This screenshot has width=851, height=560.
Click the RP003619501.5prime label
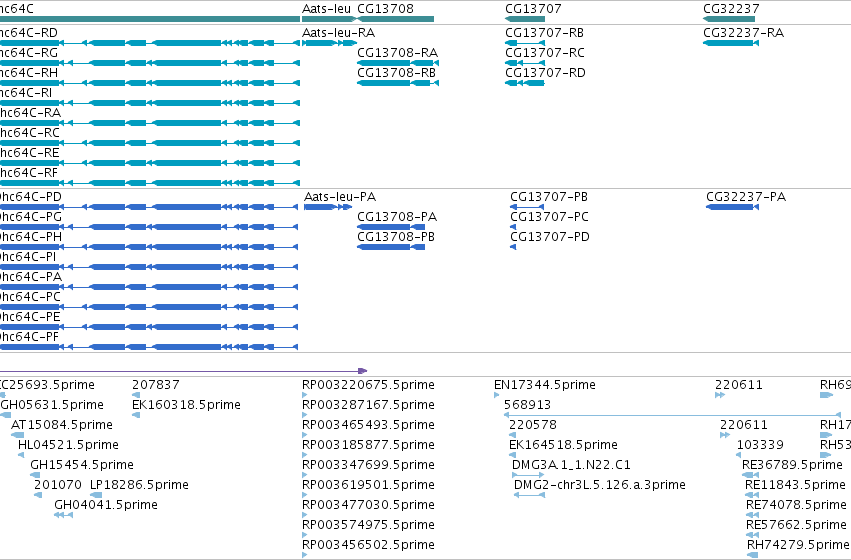point(369,485)
